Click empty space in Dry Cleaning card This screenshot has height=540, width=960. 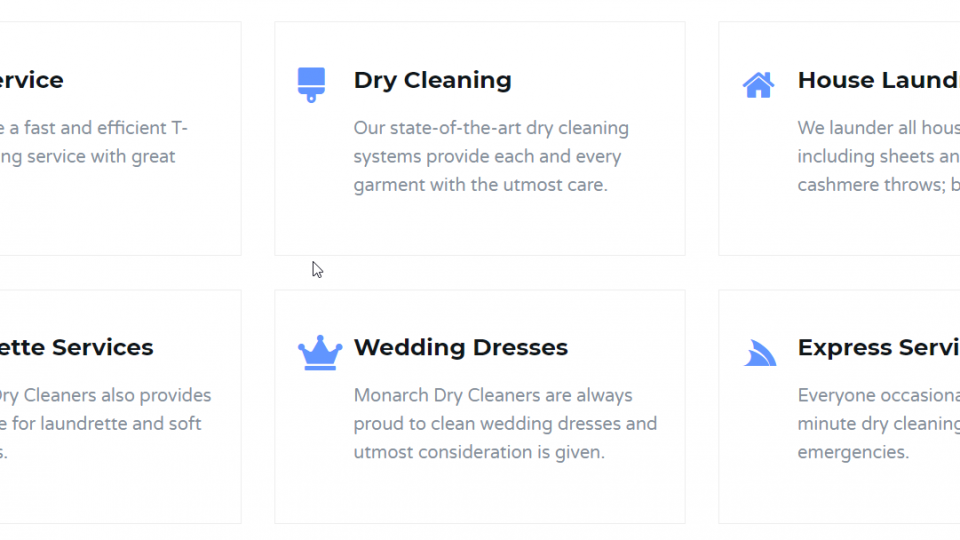(479, 227)
